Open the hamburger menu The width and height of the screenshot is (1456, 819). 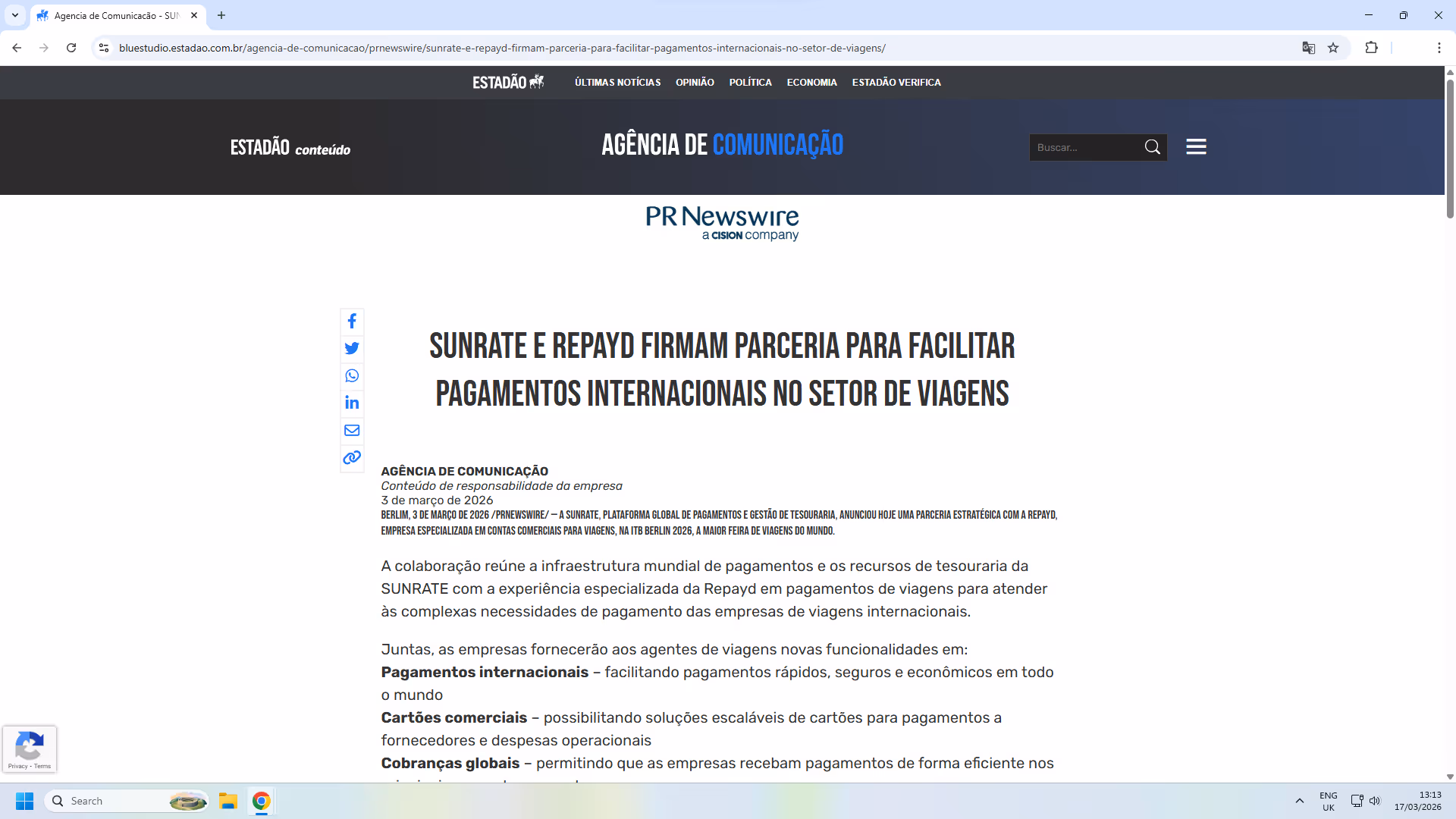coord(1196,147)
